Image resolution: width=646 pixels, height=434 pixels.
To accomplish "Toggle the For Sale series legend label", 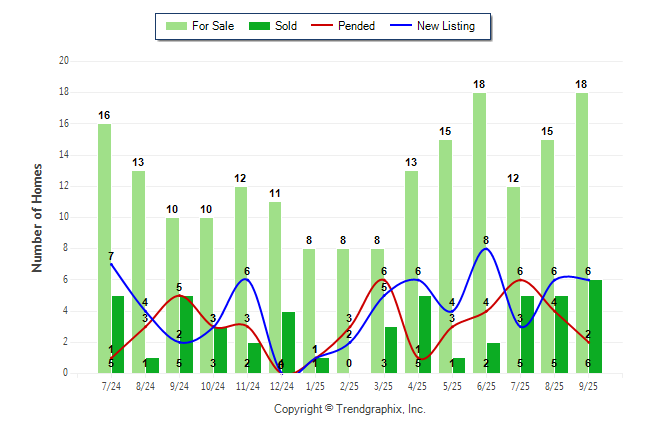I will tap(212, 26).
